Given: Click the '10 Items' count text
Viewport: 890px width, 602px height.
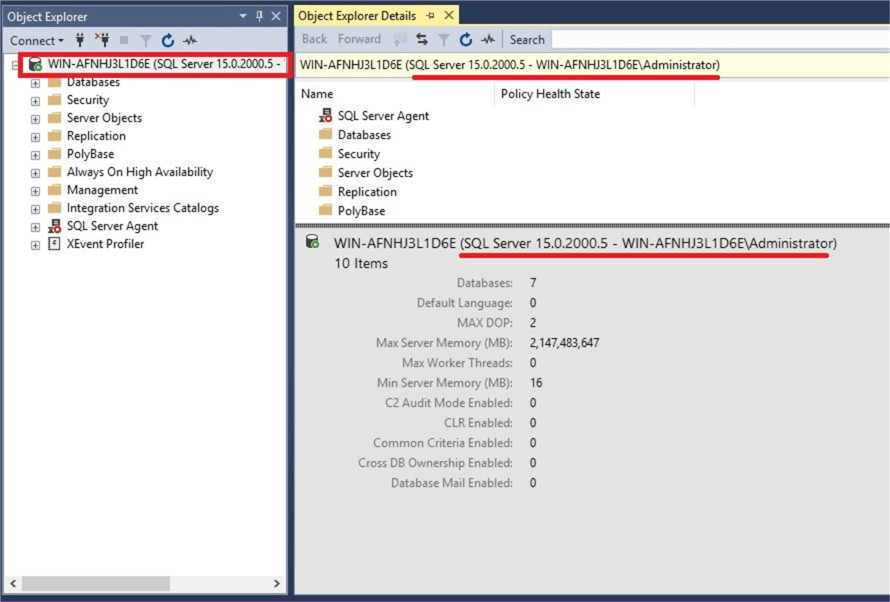Looking at the screenshot, I should point(361,264).
